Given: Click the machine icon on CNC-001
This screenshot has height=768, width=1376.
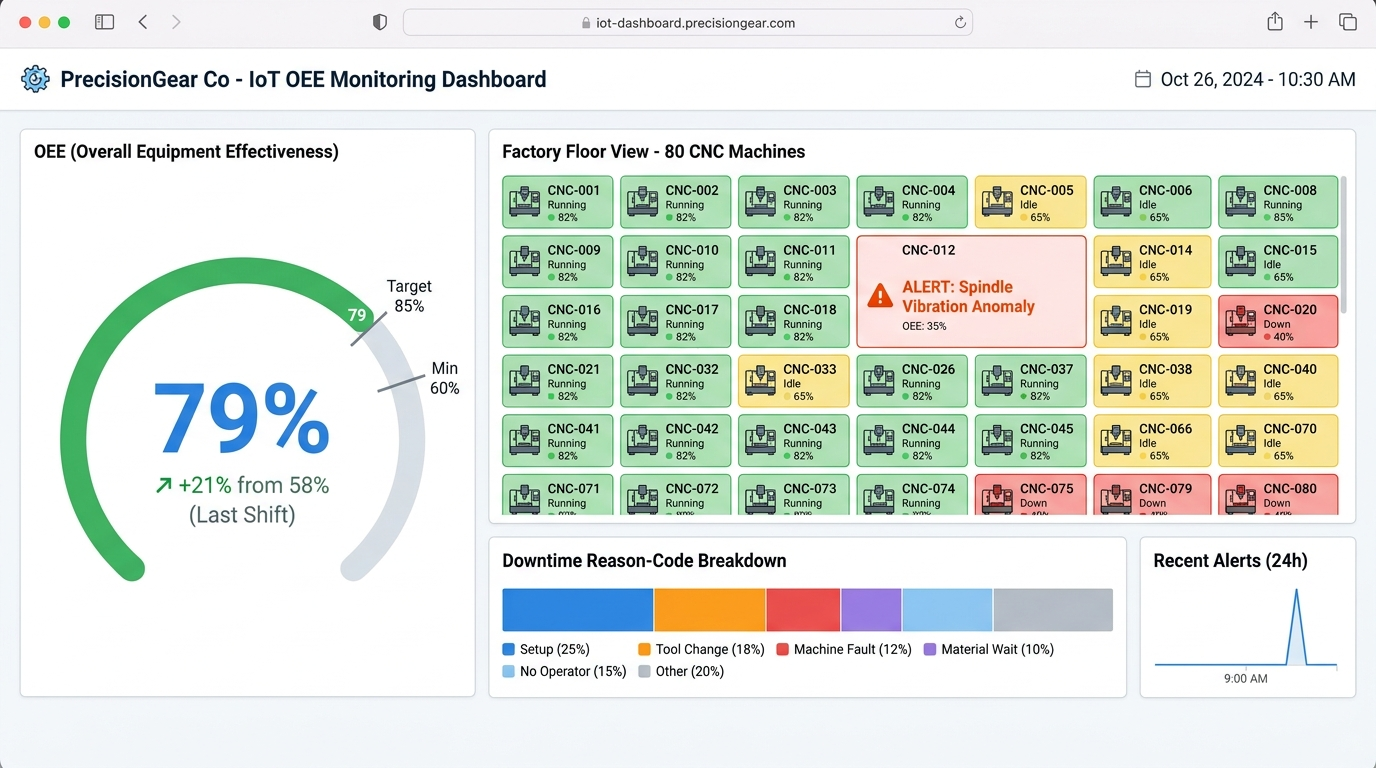Looking at the screenshot, I should coord(525,203).
